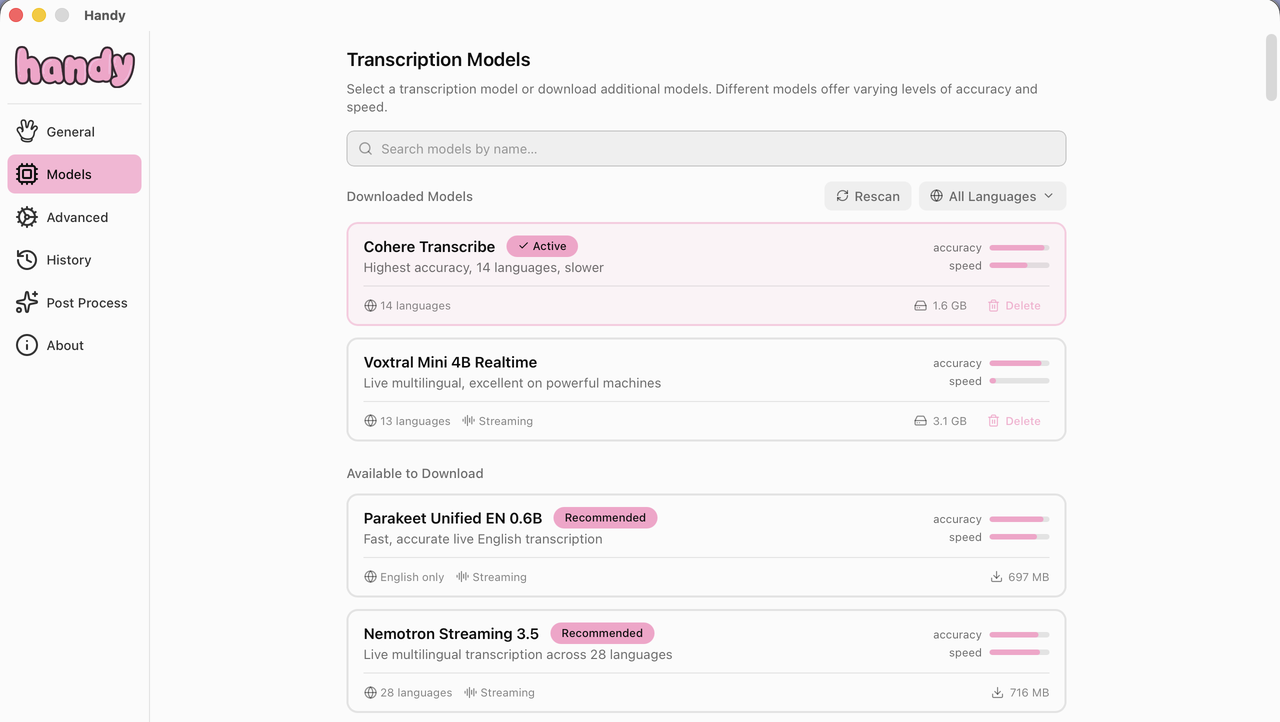Click Nemotron Streaming accuracy bar
The width and height of the screenshot is (1280, 722).
tap(1019, 634)
